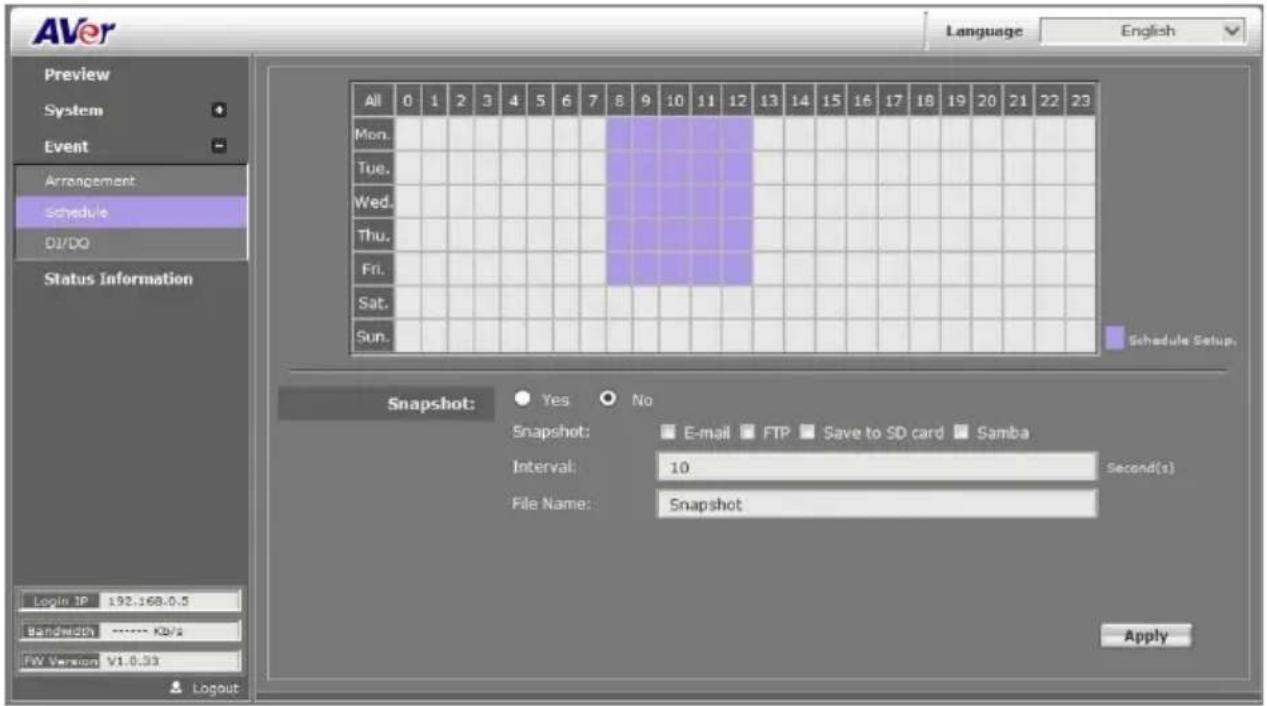
Task: Select hour 5 column header
Action: 540,100
